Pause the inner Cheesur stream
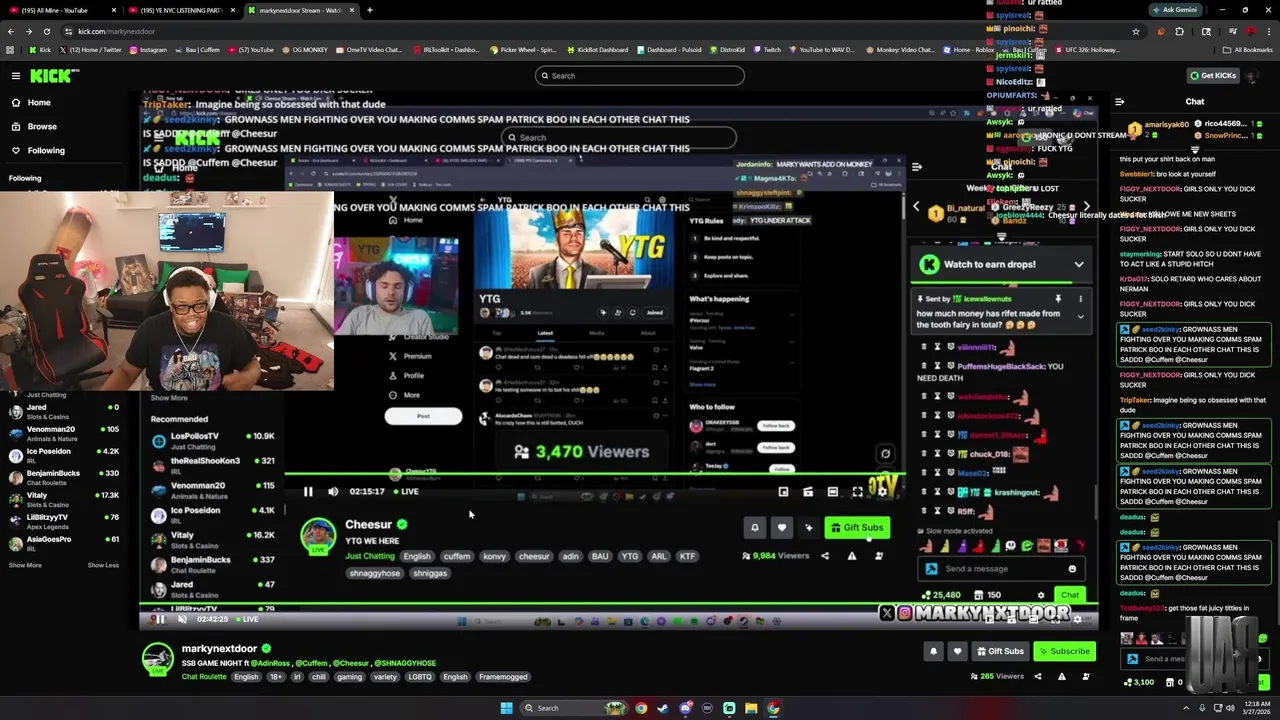 click(x=308, y=492)
